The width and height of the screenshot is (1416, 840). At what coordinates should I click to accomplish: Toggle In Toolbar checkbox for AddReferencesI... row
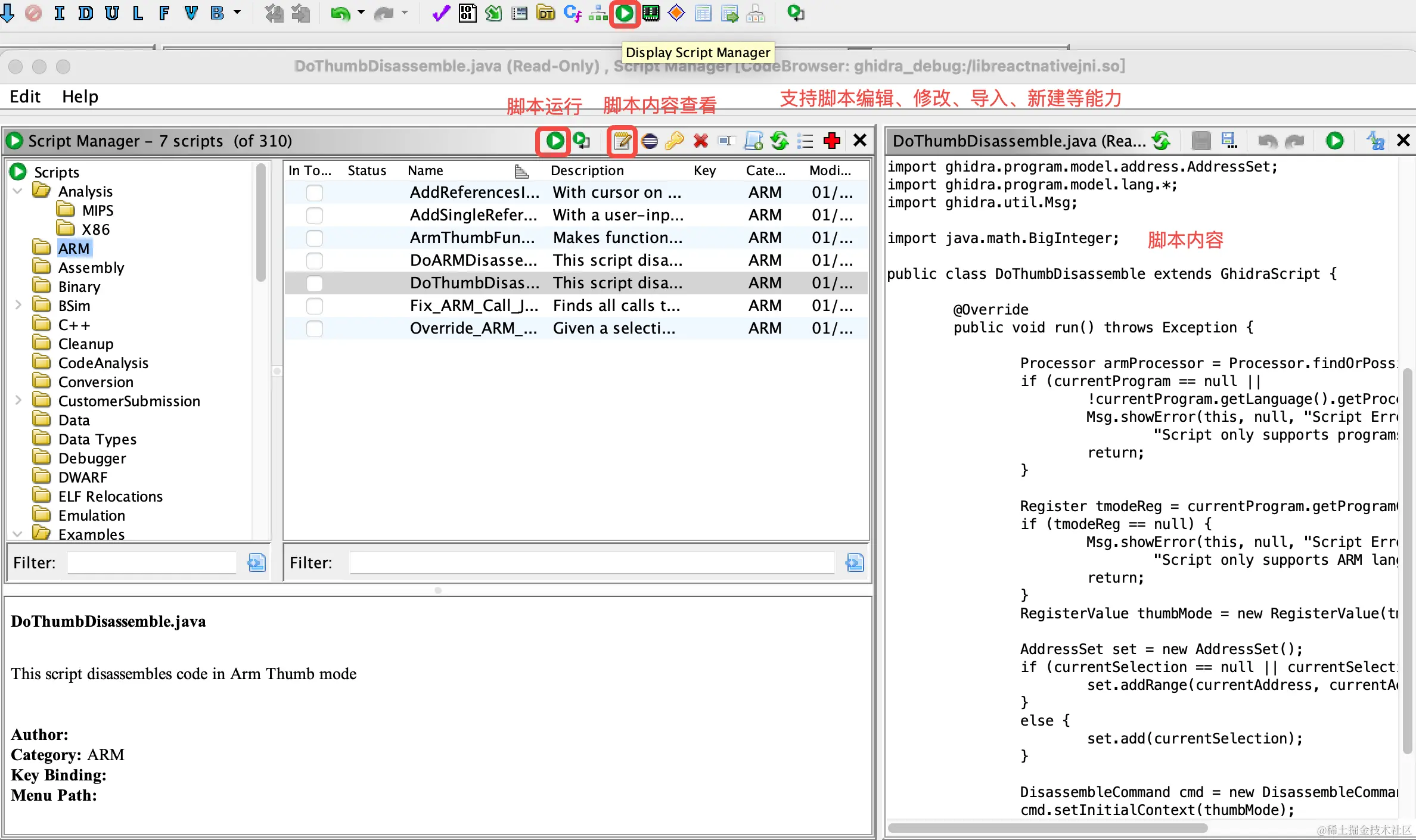[314, 192]
